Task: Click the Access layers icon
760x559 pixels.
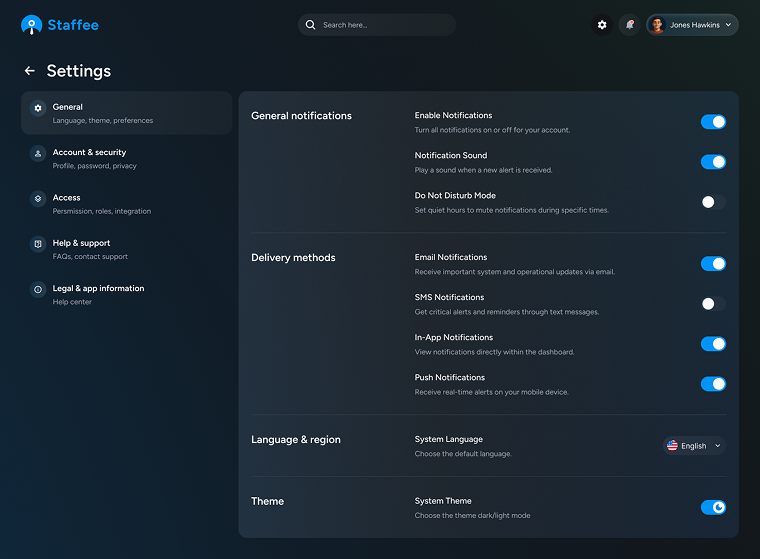Action: click(38, 199)
